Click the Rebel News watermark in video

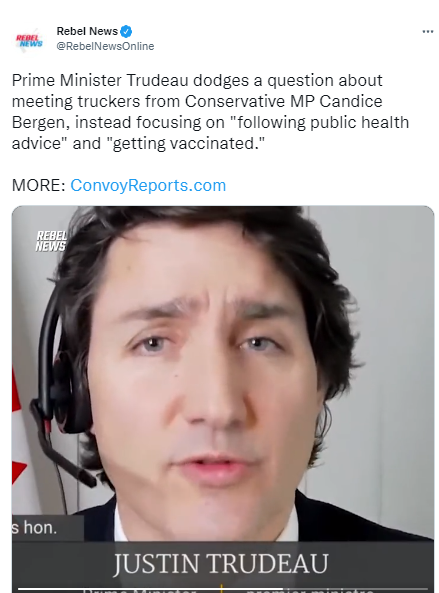click(51, 241)
